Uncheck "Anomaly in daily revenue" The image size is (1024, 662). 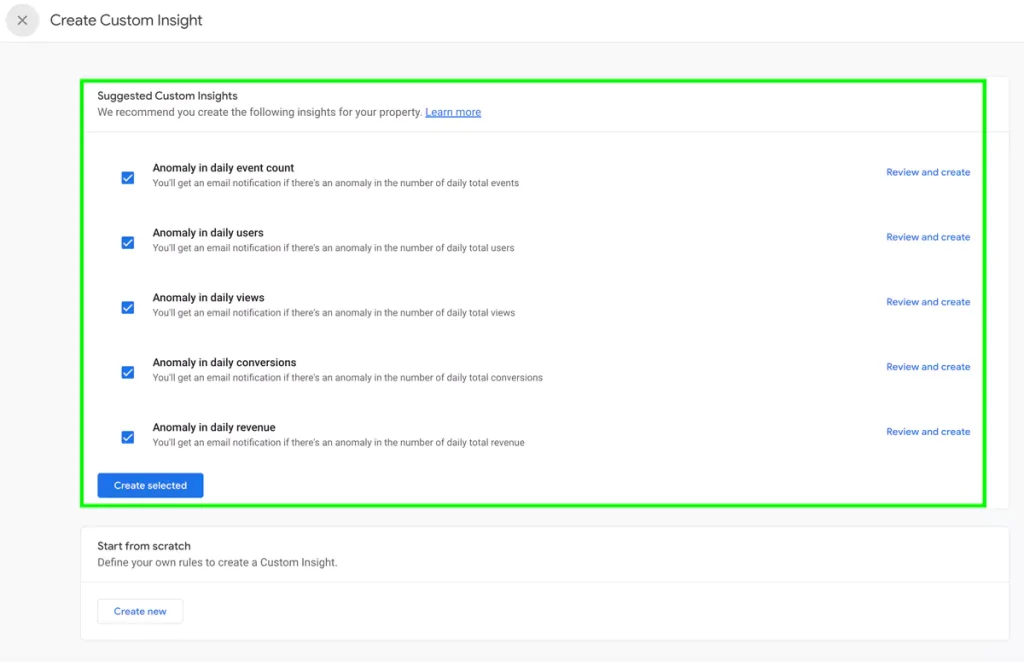127,437
